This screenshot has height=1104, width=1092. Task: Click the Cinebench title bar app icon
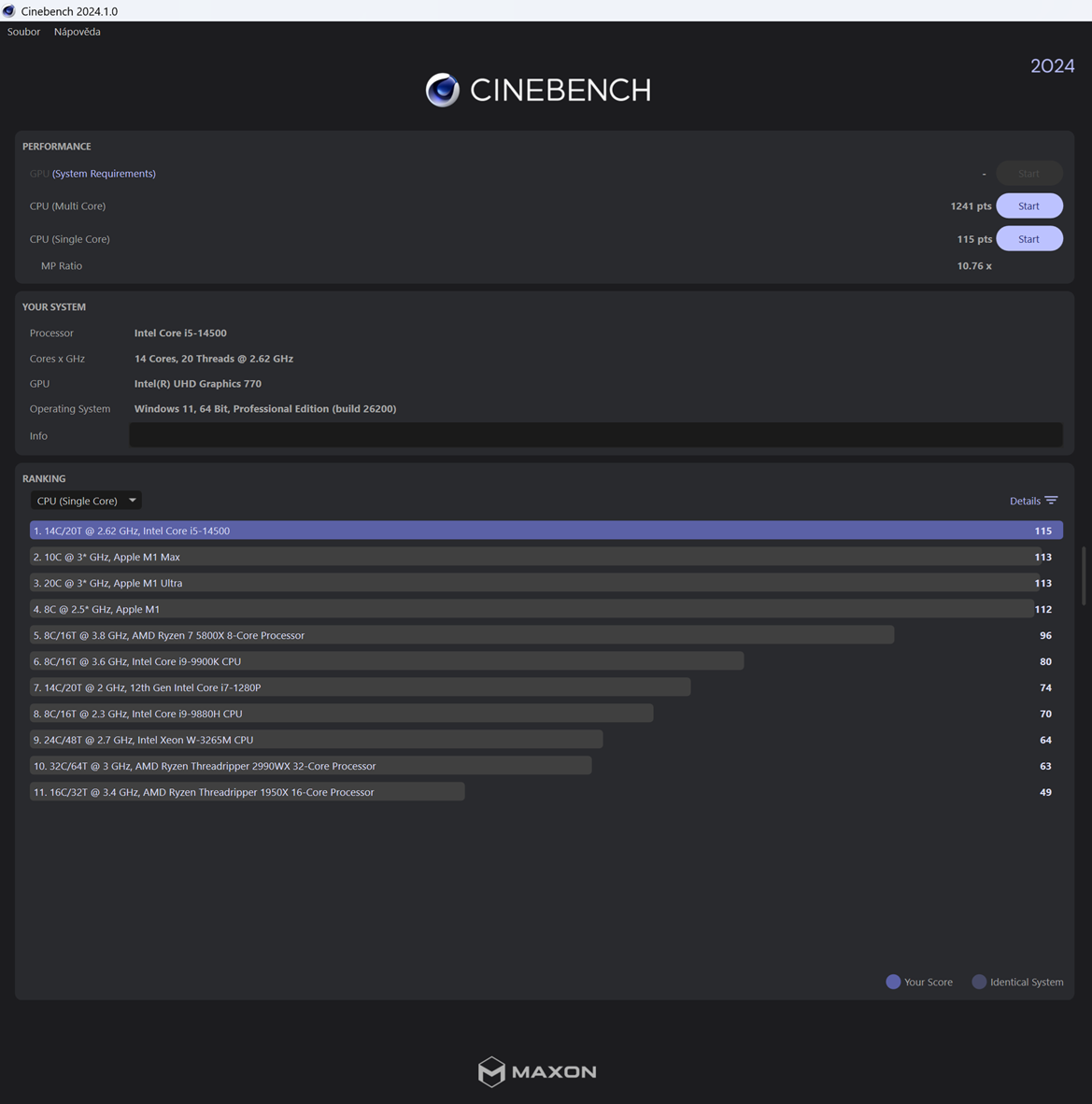pyautogui.click(x=9, y=11)
